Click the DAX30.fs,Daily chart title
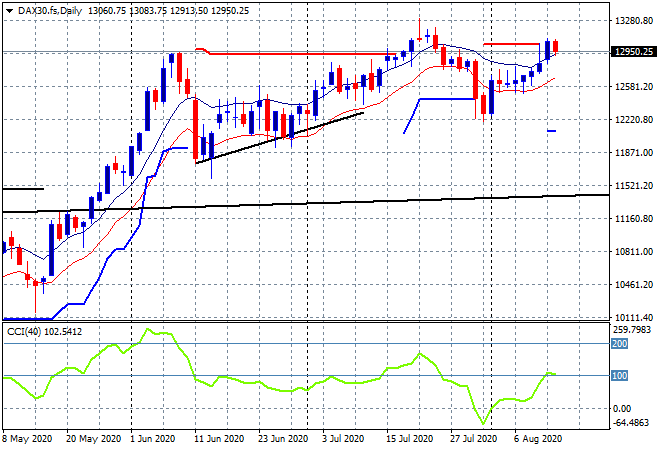Image resolution: width=660 pixels, height=450 pixels. point(50,11)
